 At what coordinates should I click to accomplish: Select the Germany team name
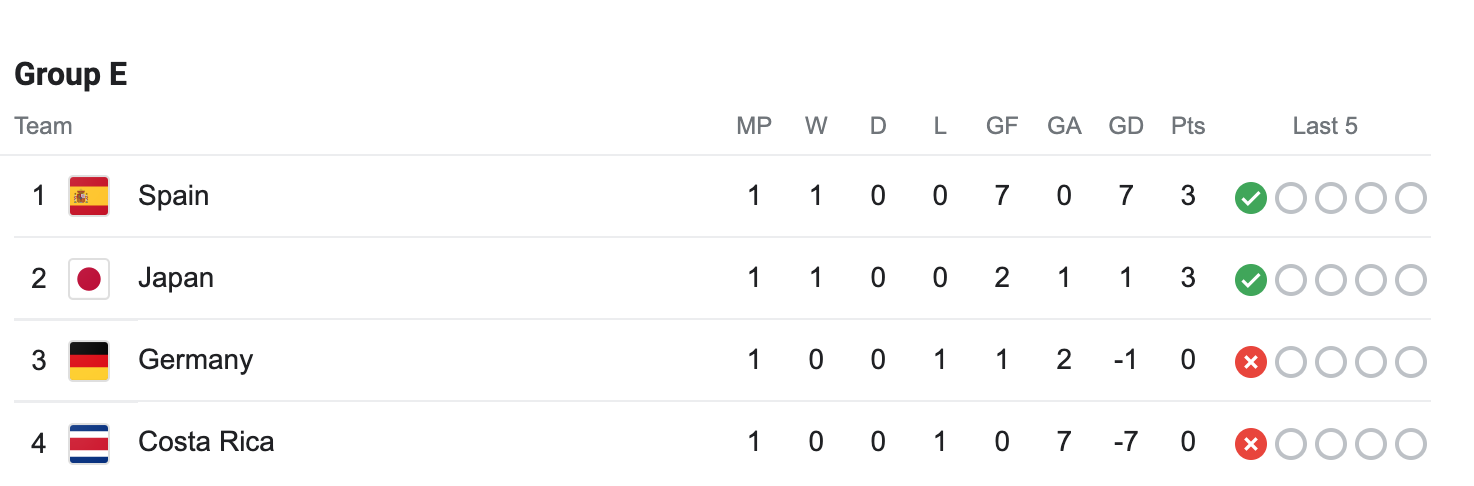[x=195, y=359]
